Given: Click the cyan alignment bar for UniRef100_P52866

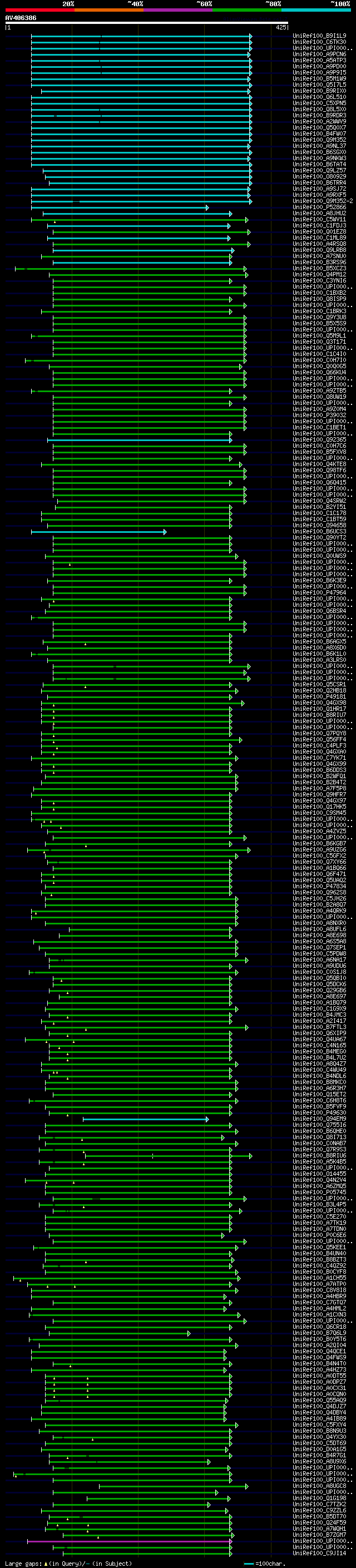Looking at the screenshot, I should tap(120, 207).
